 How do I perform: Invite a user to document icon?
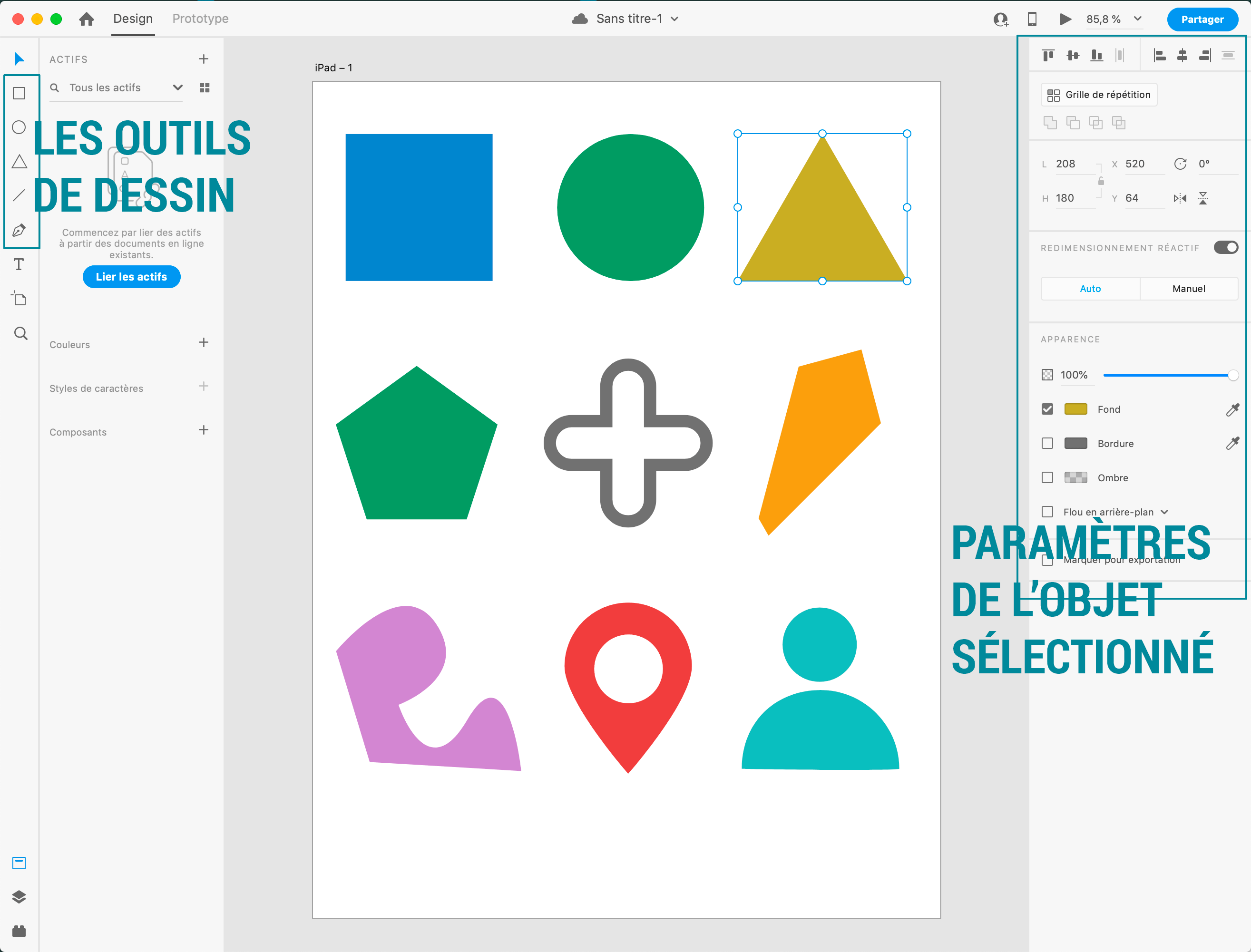click(x=1001, y=19)
